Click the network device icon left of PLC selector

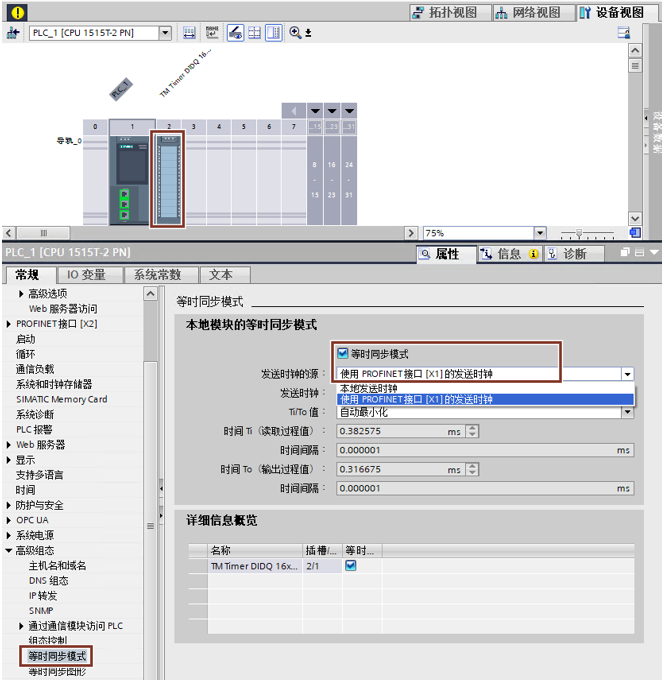tap(13, 33)
